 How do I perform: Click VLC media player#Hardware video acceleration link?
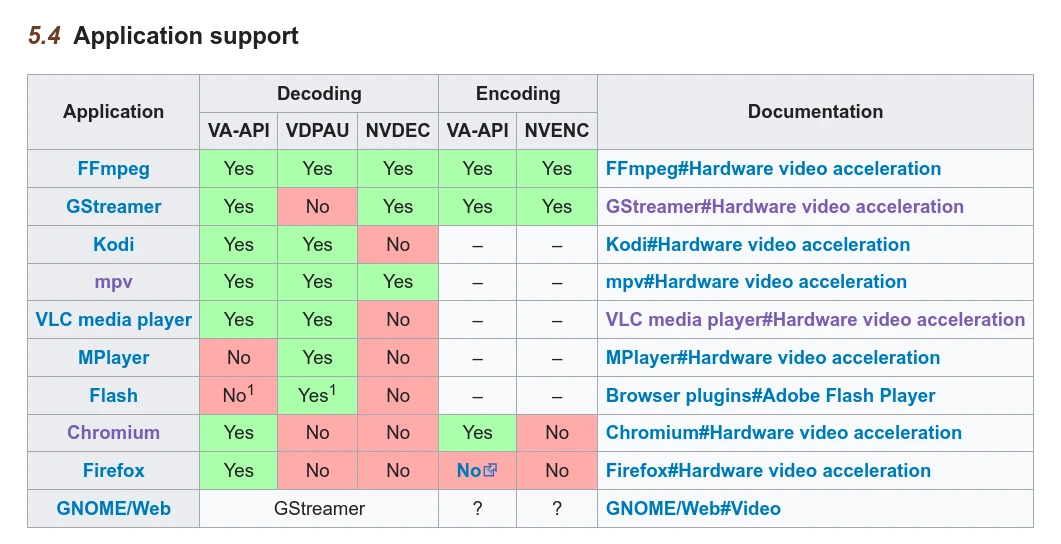point(815,320)
